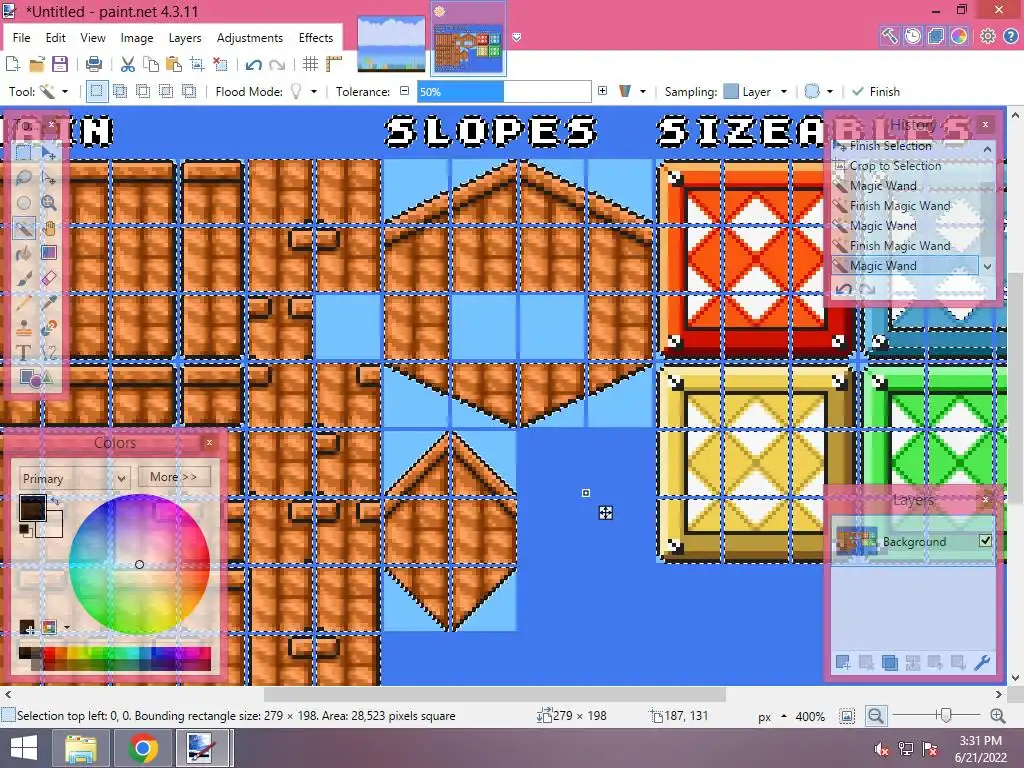This screenshot has width=1024, height=768.
Task: Open the Primary color dropdown
Action: pyautogui.click(x=73, y=479)
